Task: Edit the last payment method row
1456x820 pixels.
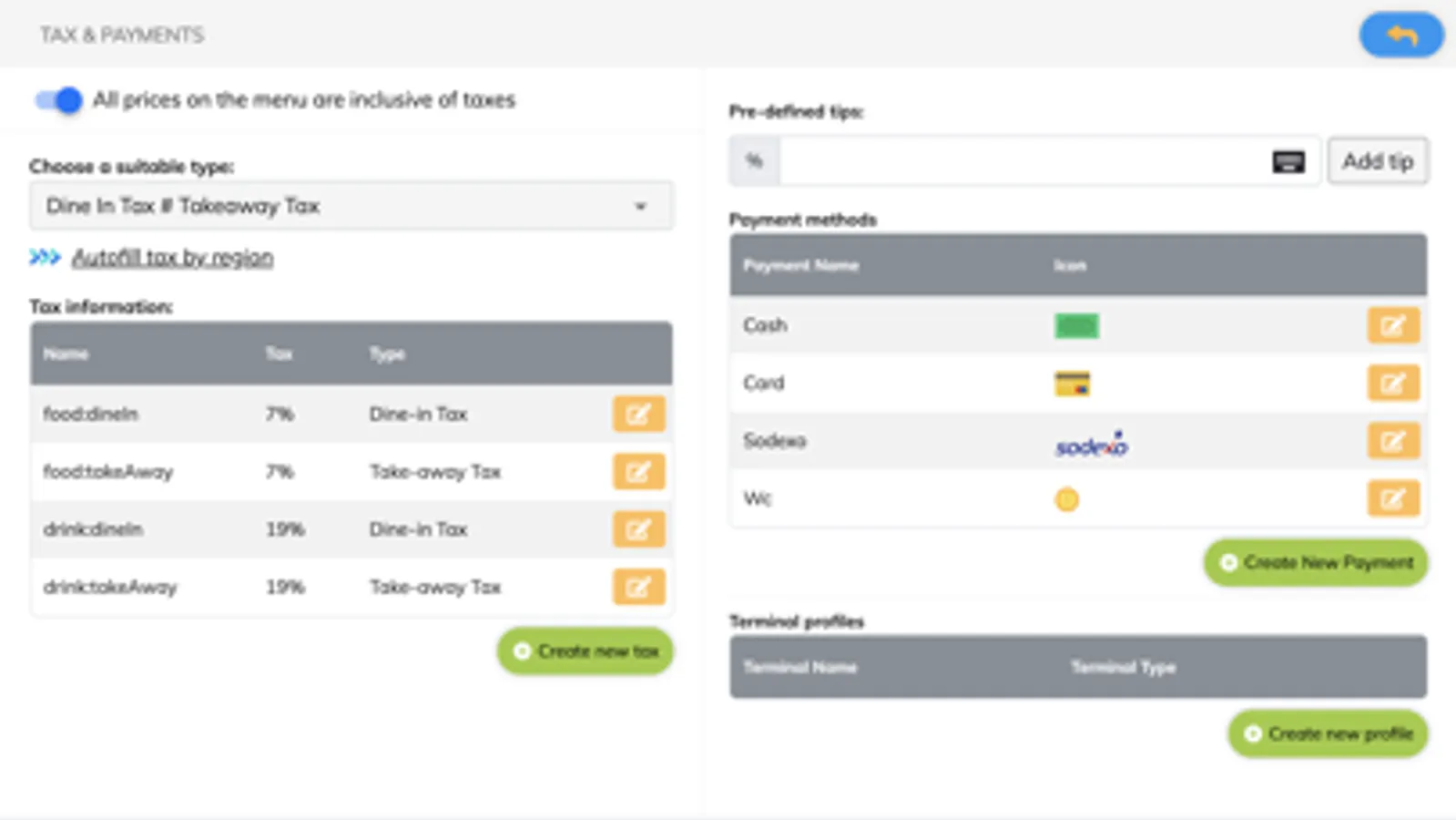Action: pos(1392,498)
